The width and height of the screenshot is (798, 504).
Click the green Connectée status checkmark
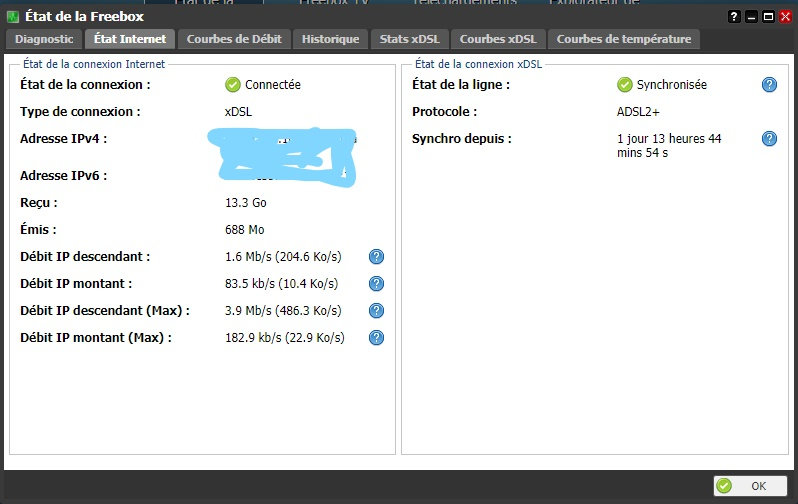tap(233, 85)
